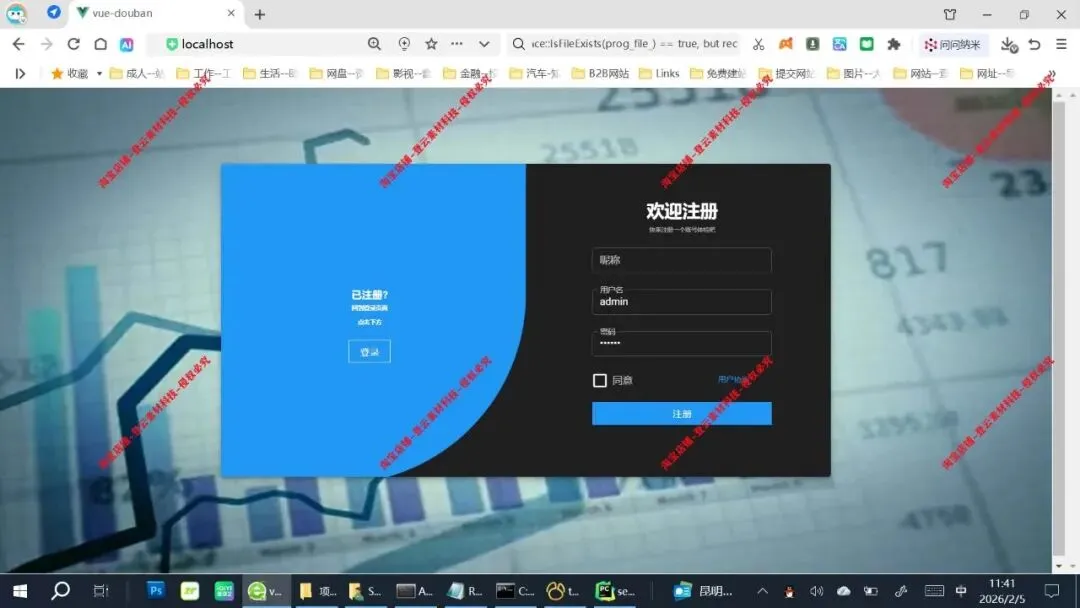Viewport: 1080px width, 608px height.
Task: Click the volume speaker tray icon
Action: coord(816,591)
